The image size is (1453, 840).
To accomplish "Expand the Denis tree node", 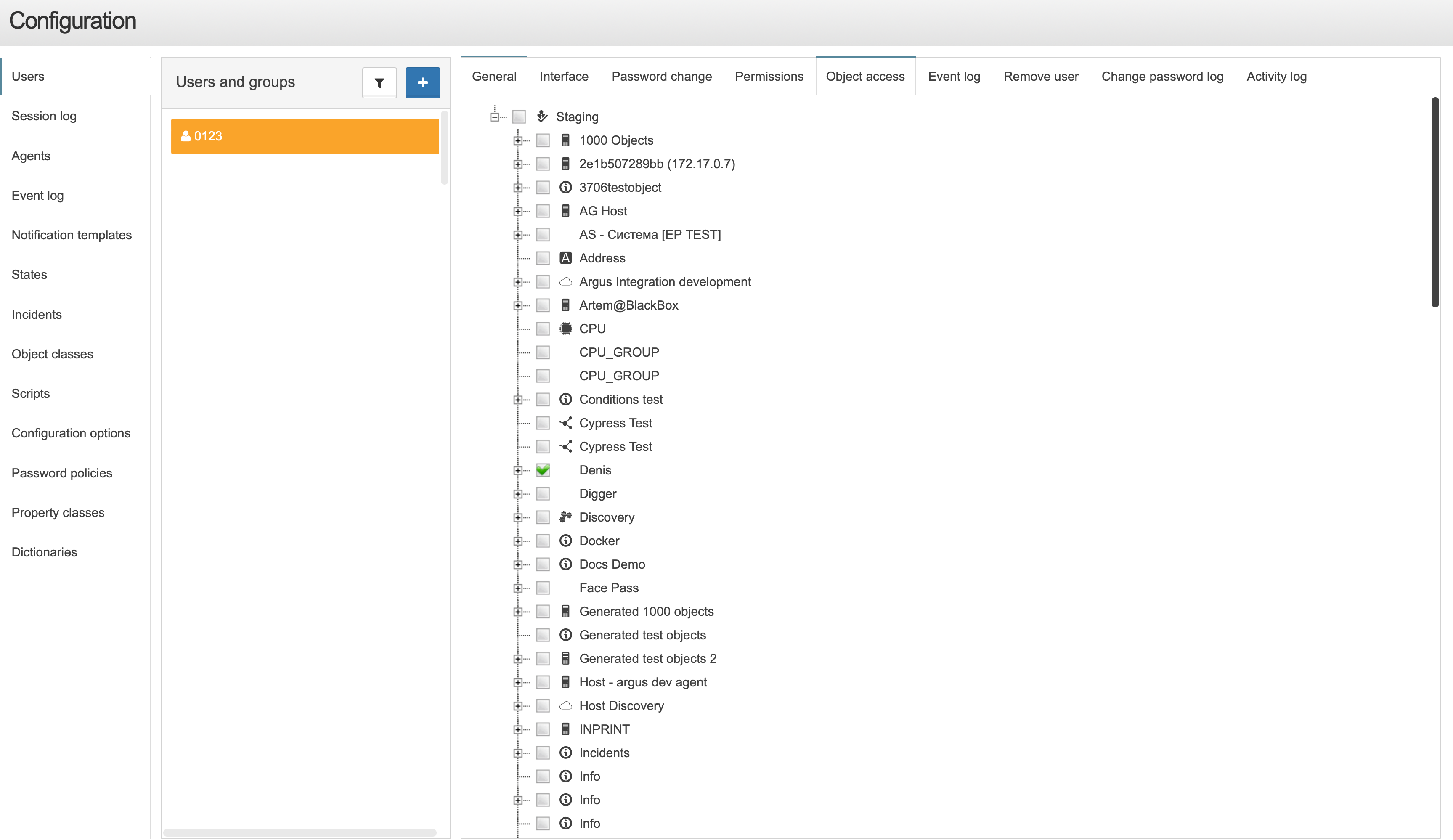I will click(x=518, y=470).
